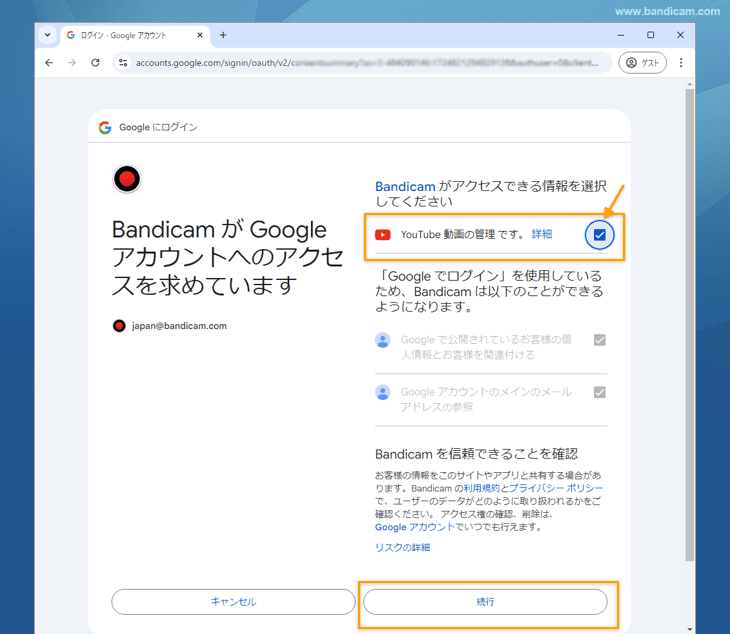Open the Chrome three-dot menu
Viewport: 730px width, 634px height.
681,63
